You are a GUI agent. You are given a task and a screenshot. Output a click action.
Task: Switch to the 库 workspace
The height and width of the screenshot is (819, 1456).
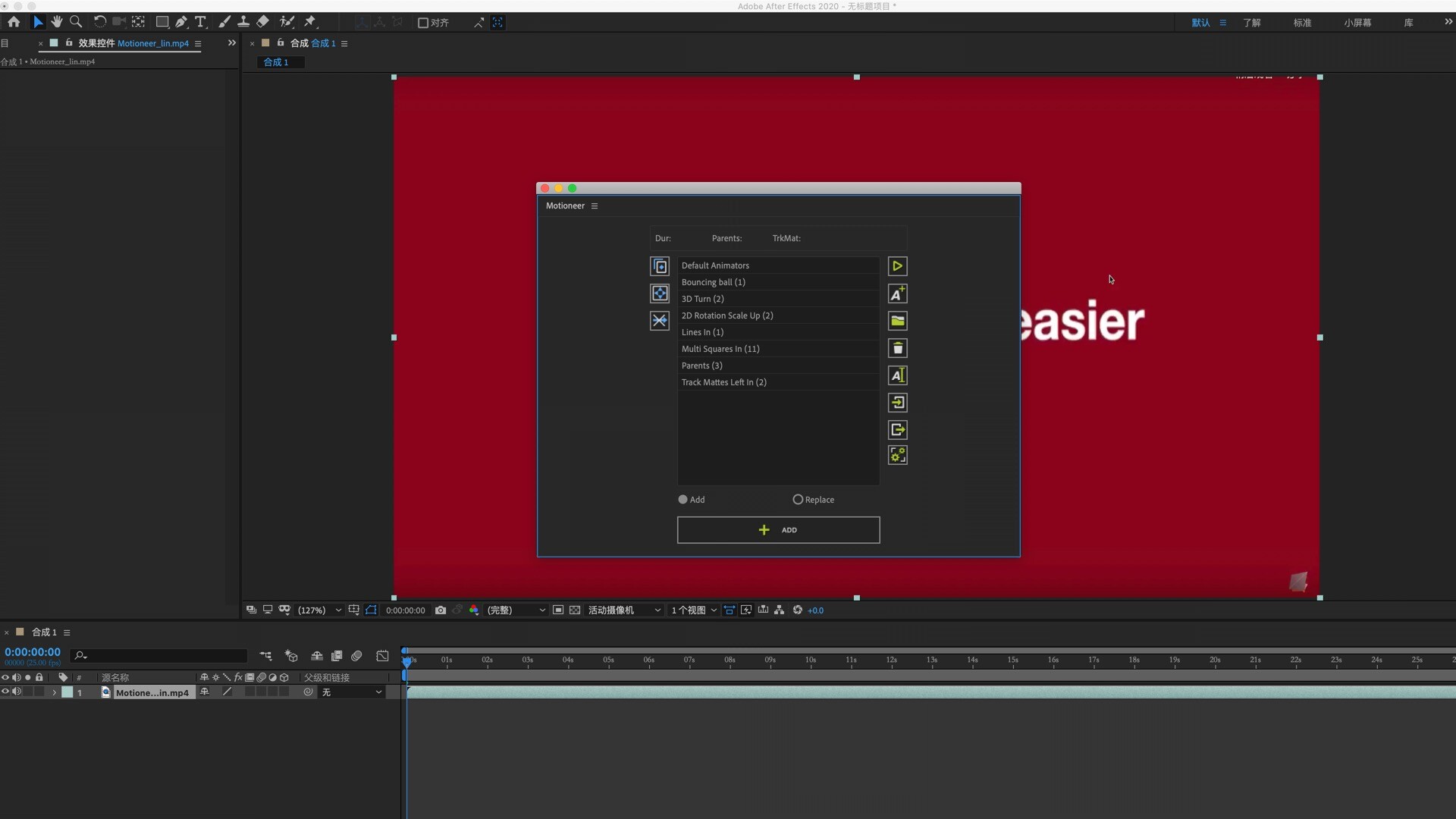[x=1409, y=23]
